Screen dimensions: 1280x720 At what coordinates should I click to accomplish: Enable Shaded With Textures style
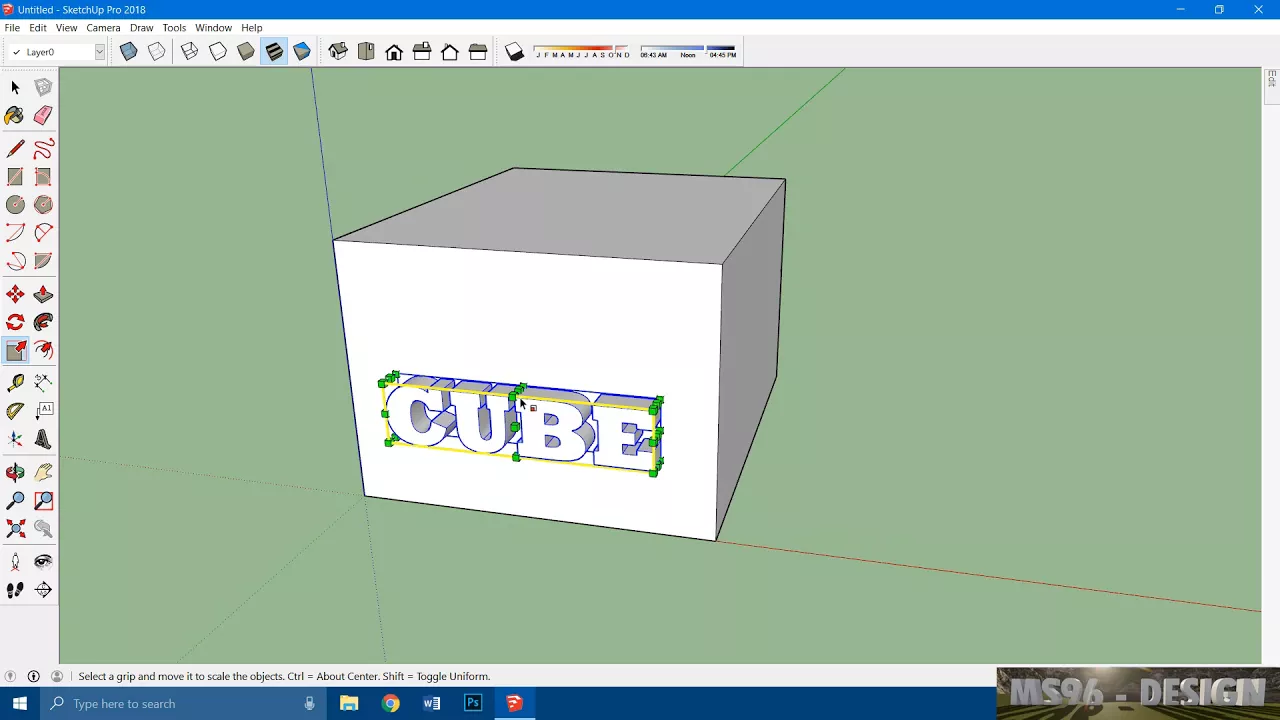pyautogui.click(x=274, y=52)
